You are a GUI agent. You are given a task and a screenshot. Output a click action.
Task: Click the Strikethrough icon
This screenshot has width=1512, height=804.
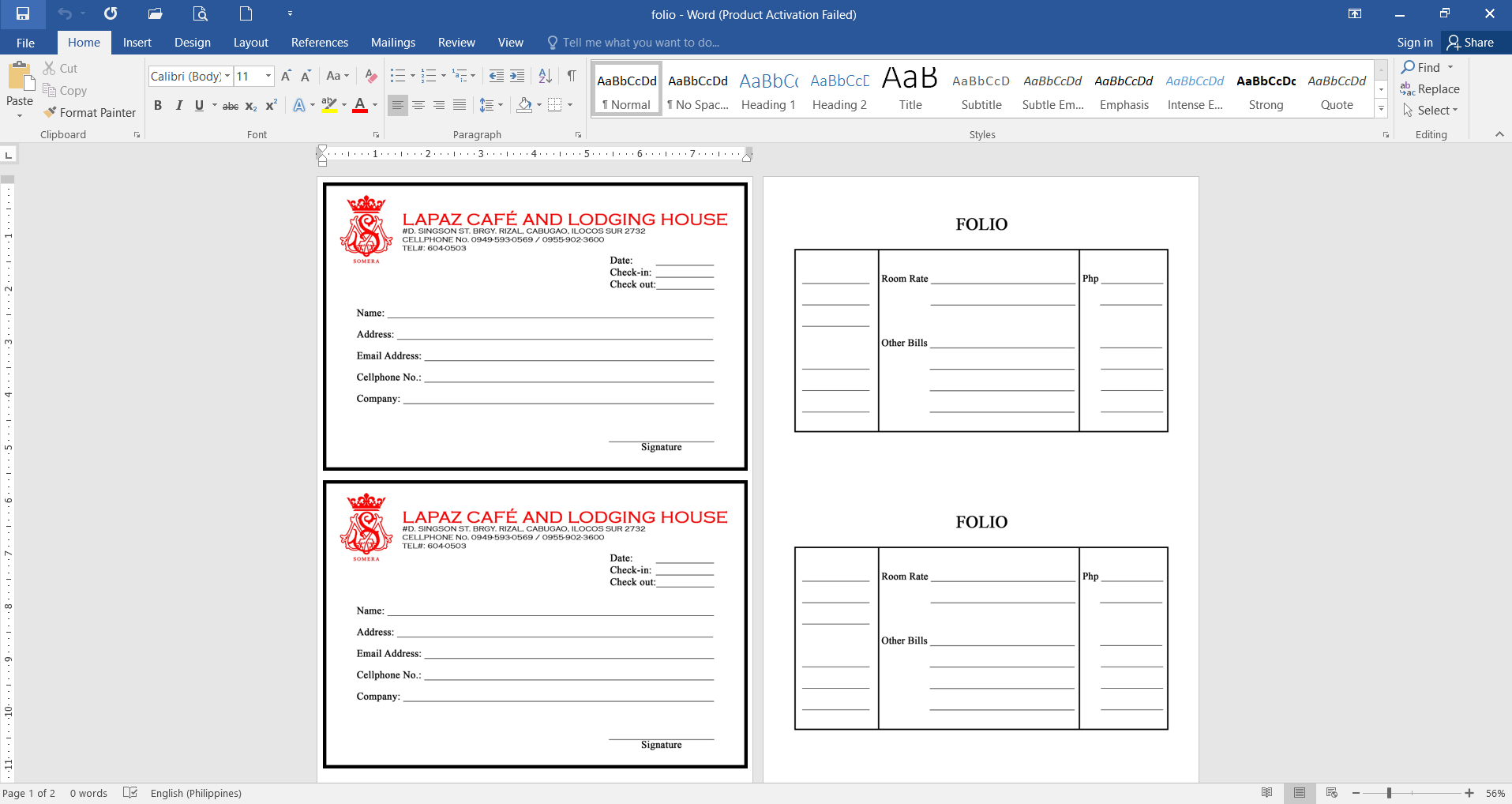[231, 106]
